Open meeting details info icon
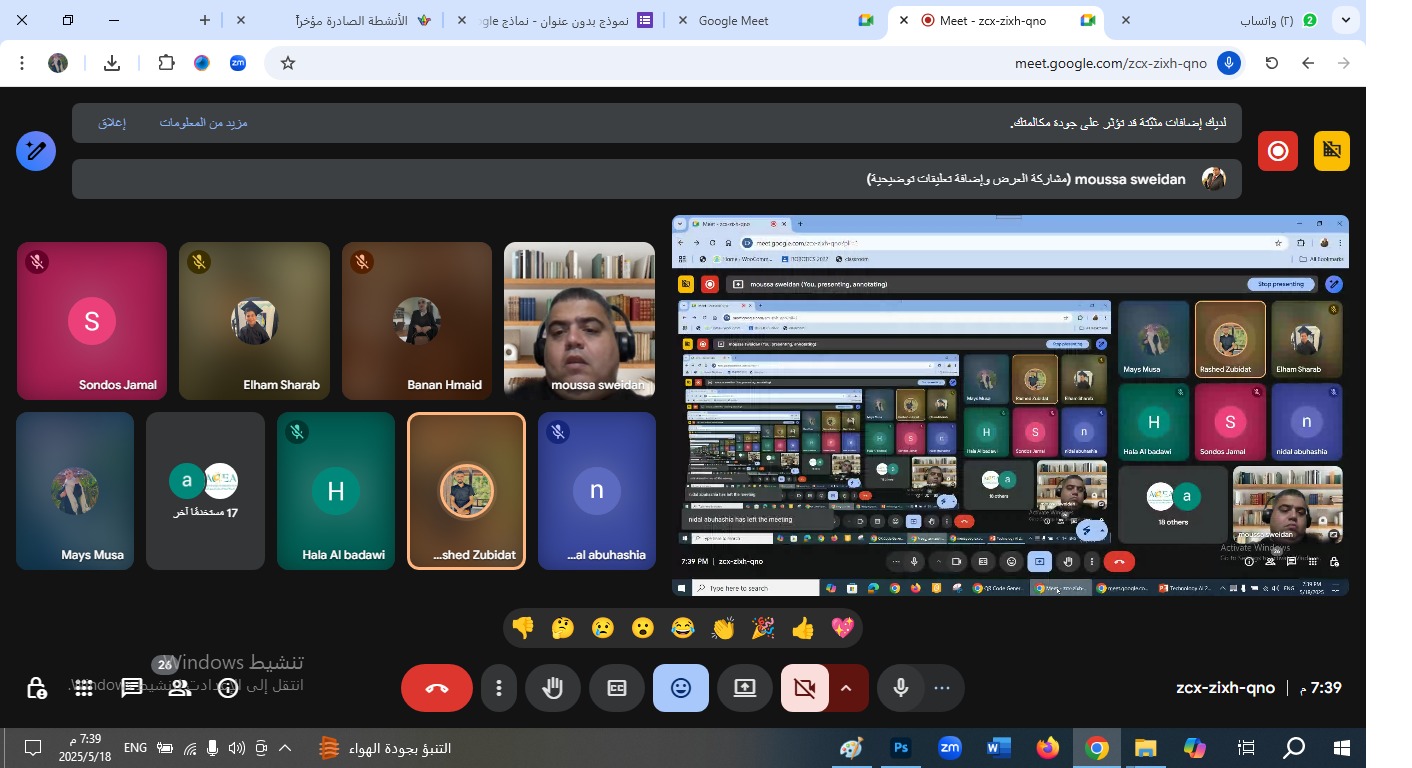Screen dimensions: 1412x768 click(228, 688)
